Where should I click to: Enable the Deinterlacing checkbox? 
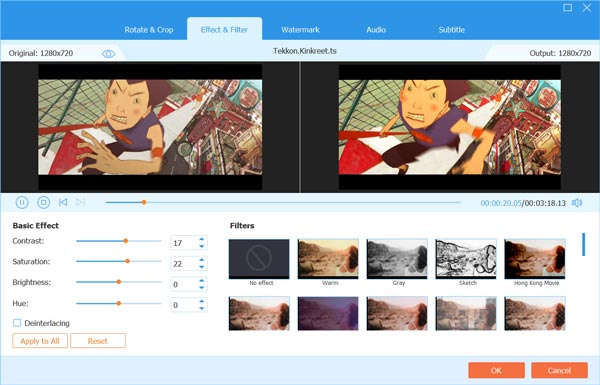17,323
